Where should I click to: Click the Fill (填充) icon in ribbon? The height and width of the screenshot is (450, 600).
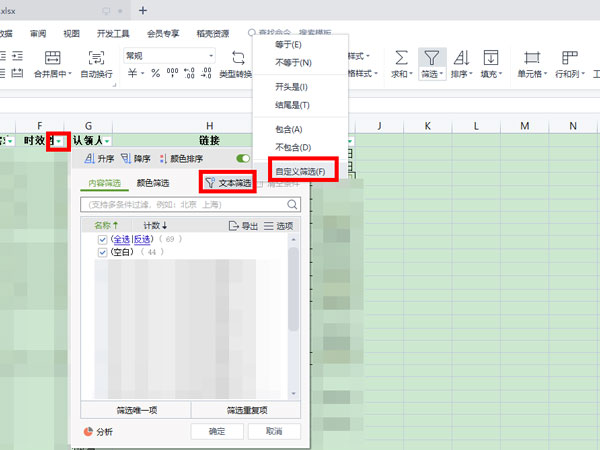click(490, 57)
